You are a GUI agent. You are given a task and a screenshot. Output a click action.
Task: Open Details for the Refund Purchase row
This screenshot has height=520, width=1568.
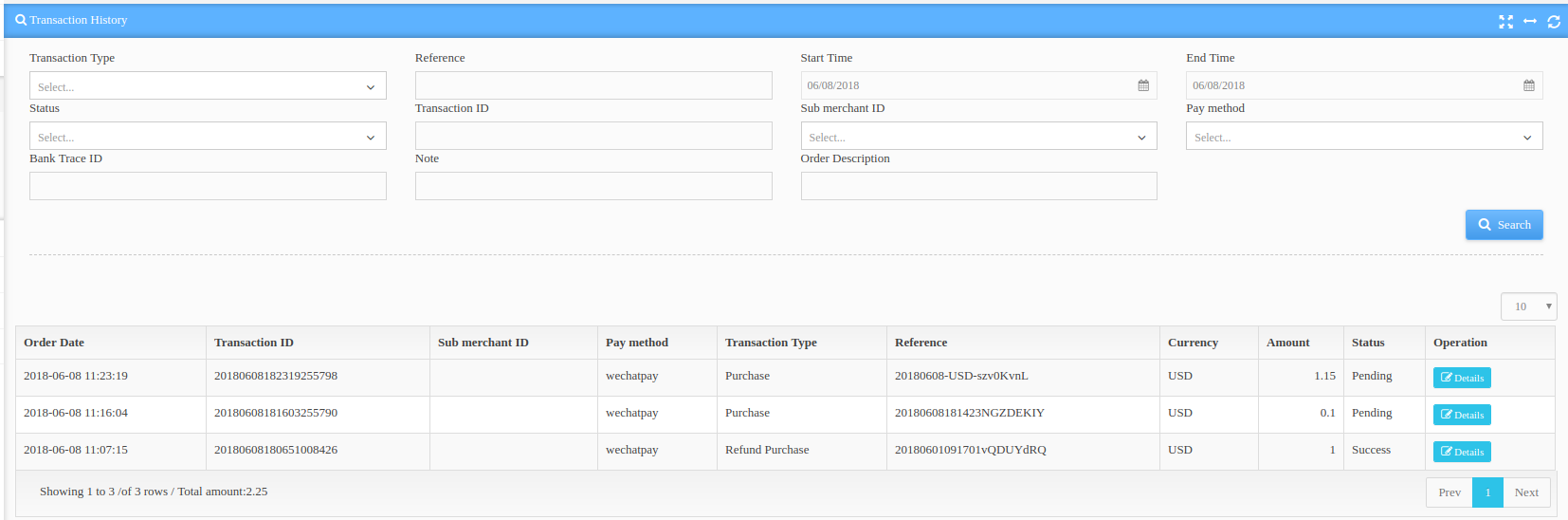[x=1462, y=452]
